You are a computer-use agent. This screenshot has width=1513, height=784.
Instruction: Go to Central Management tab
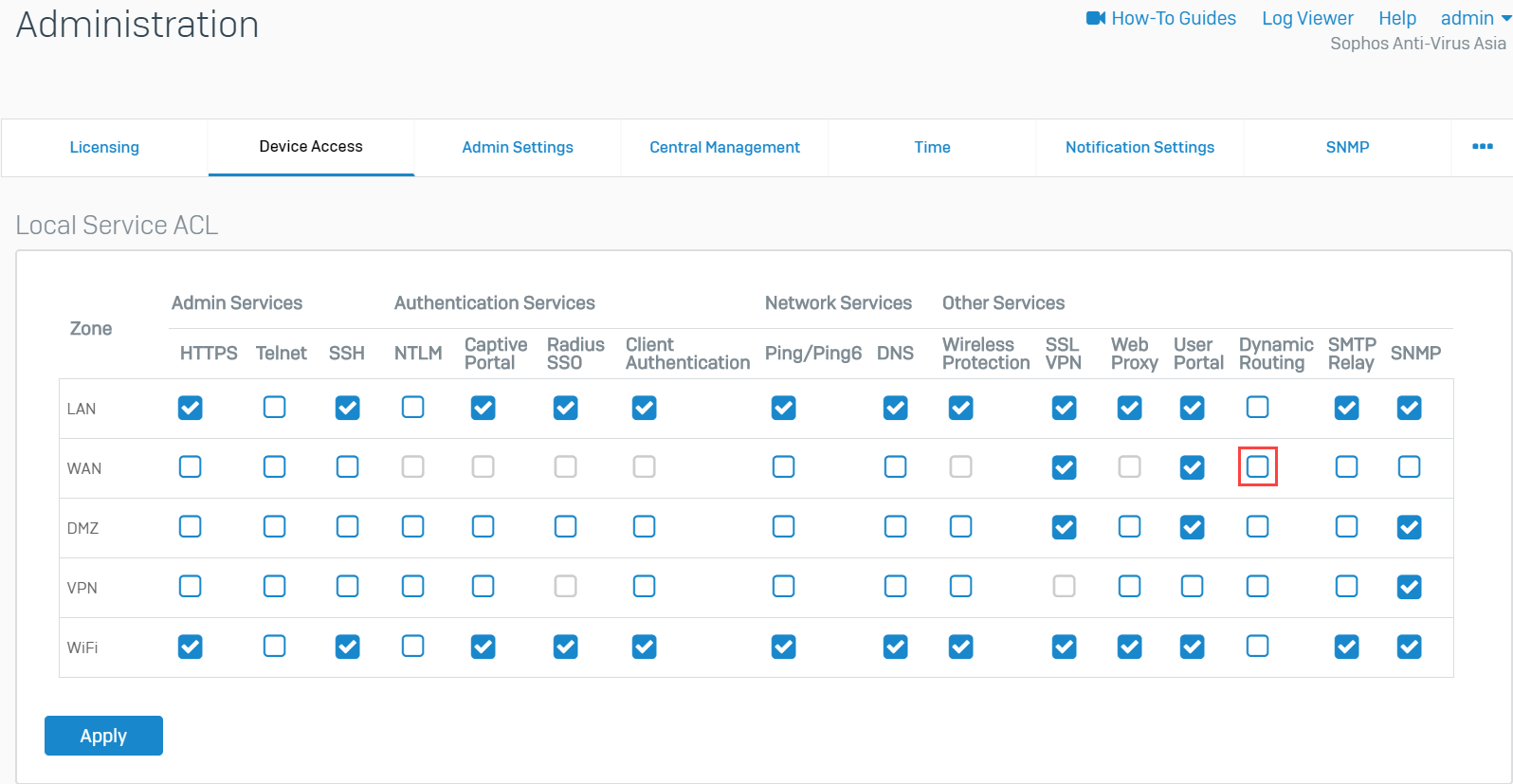(724, 147)
